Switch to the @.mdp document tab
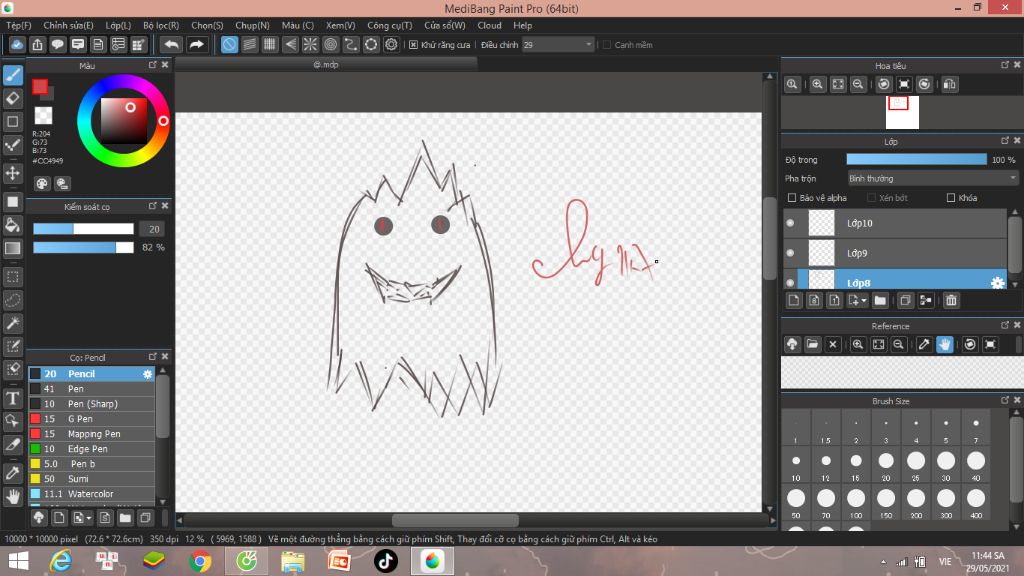 point(326,65)
